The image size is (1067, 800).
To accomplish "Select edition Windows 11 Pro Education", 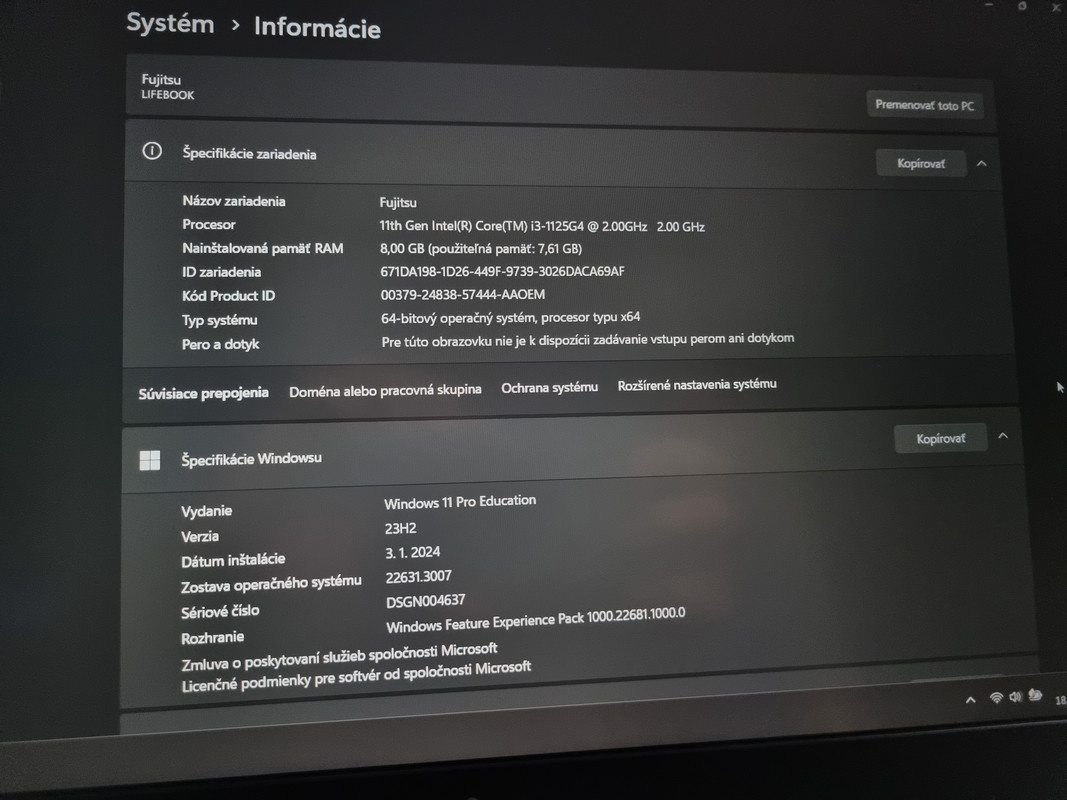I will [x=460, y=503].
